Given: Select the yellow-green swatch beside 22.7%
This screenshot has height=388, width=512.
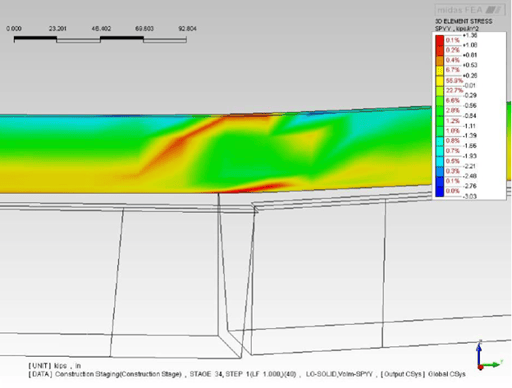Looking at the screenshot, I should [x=440, y=91].
